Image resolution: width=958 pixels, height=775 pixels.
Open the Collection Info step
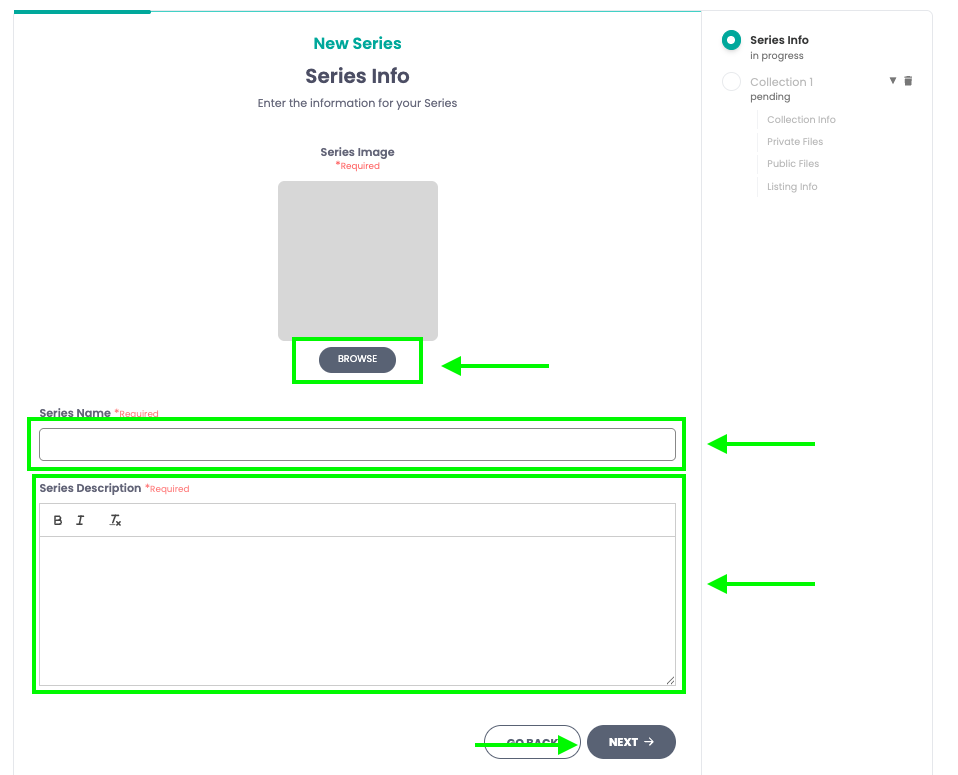[x=801, y=120]
